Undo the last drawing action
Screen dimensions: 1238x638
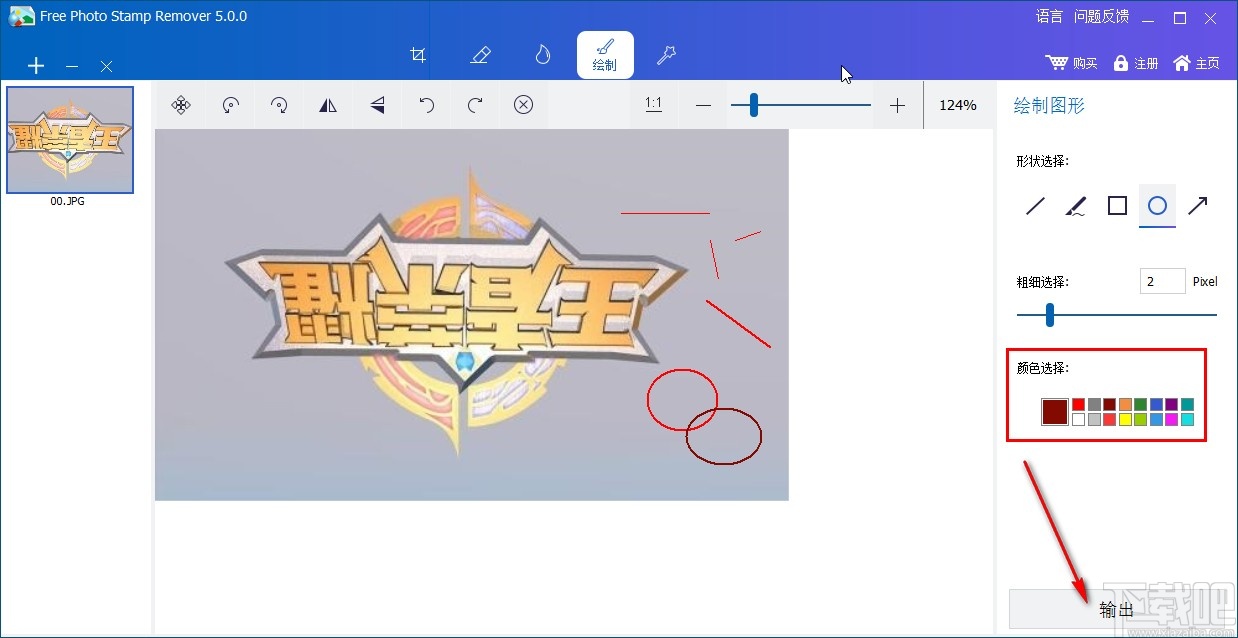click(x=426, y=104)
